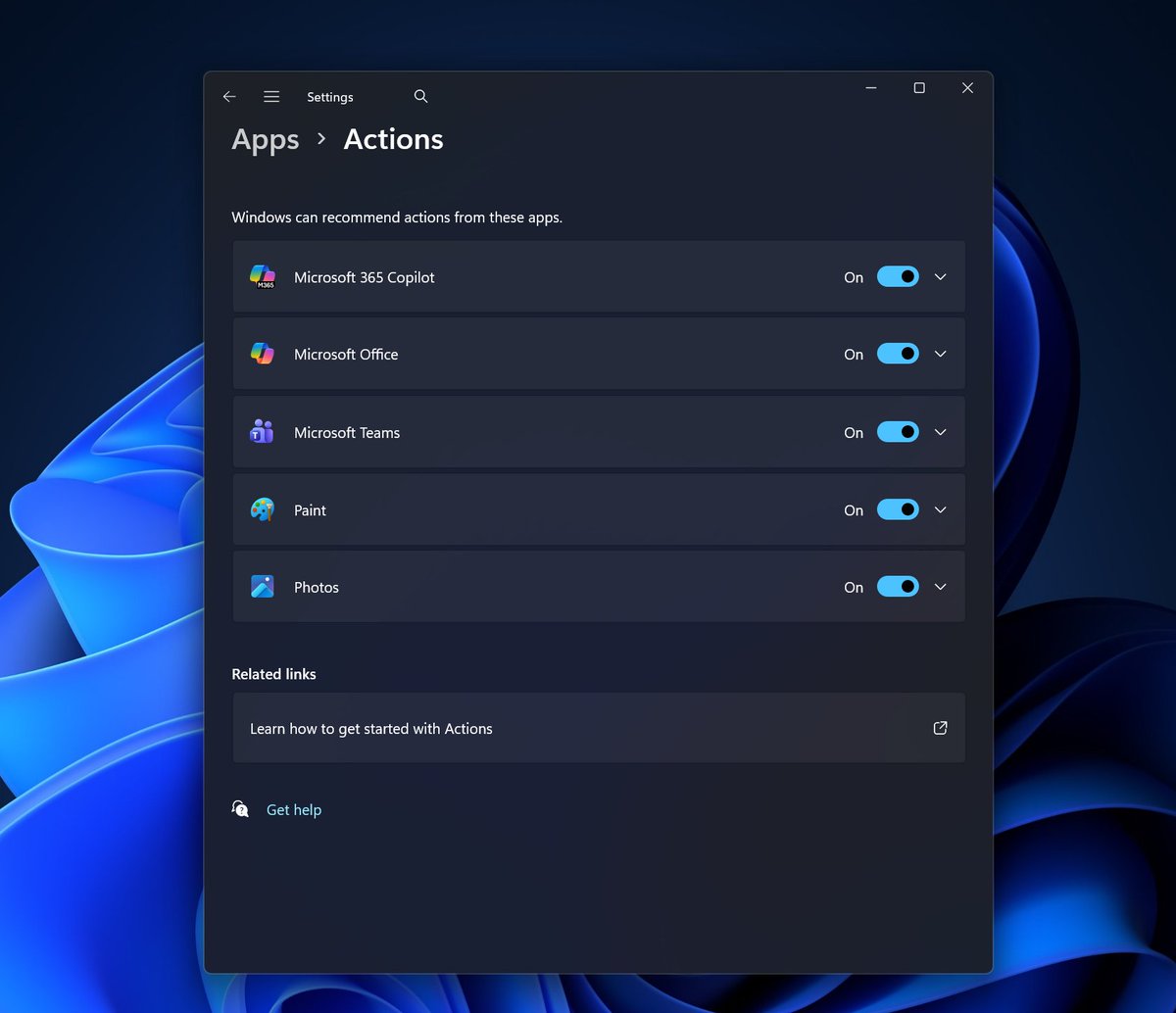Go back to Apps breadcrumb

[x=266, y=140]
